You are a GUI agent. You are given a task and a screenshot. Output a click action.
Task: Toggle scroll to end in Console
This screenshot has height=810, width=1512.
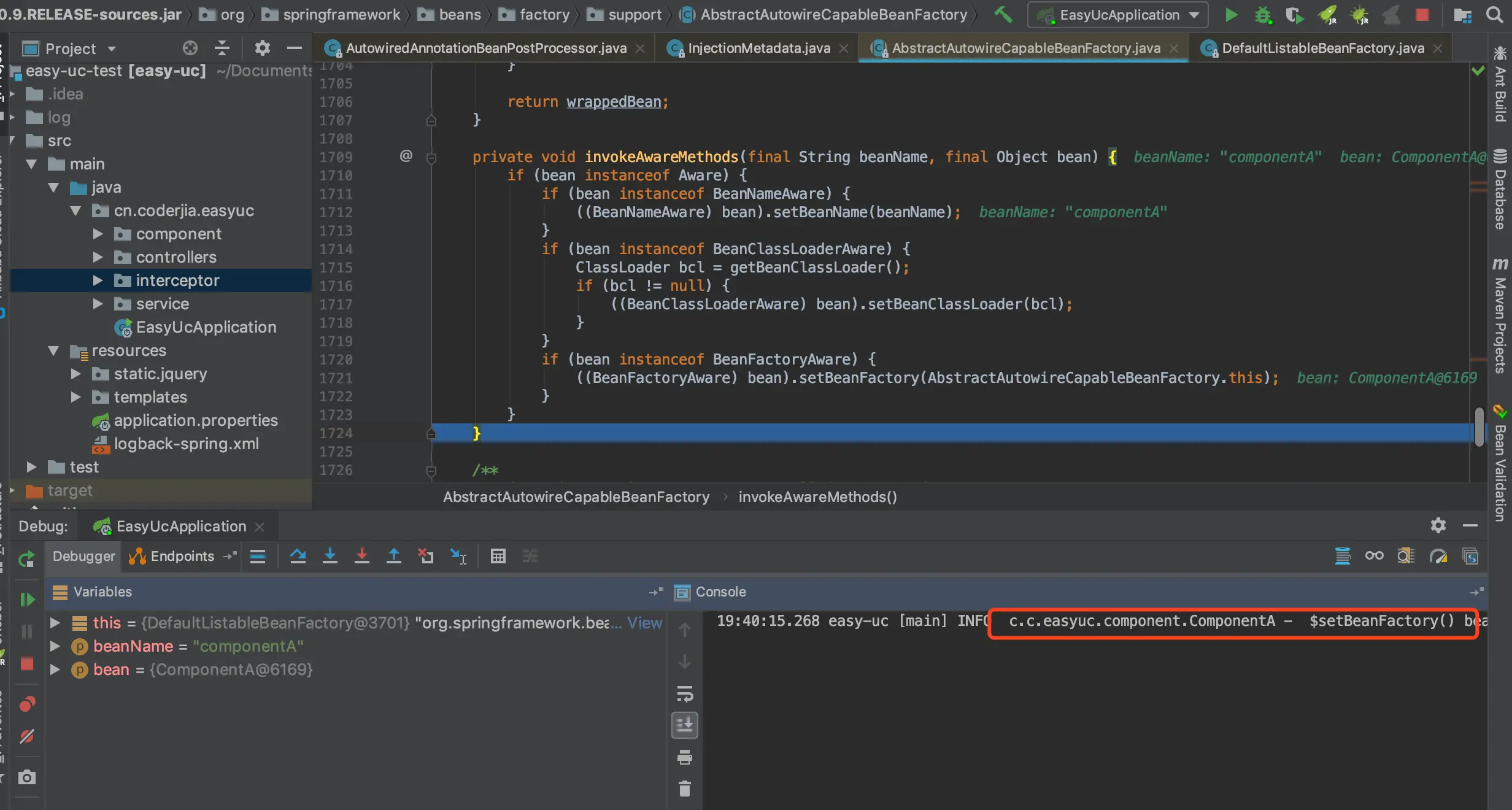[x=685, y=725]
